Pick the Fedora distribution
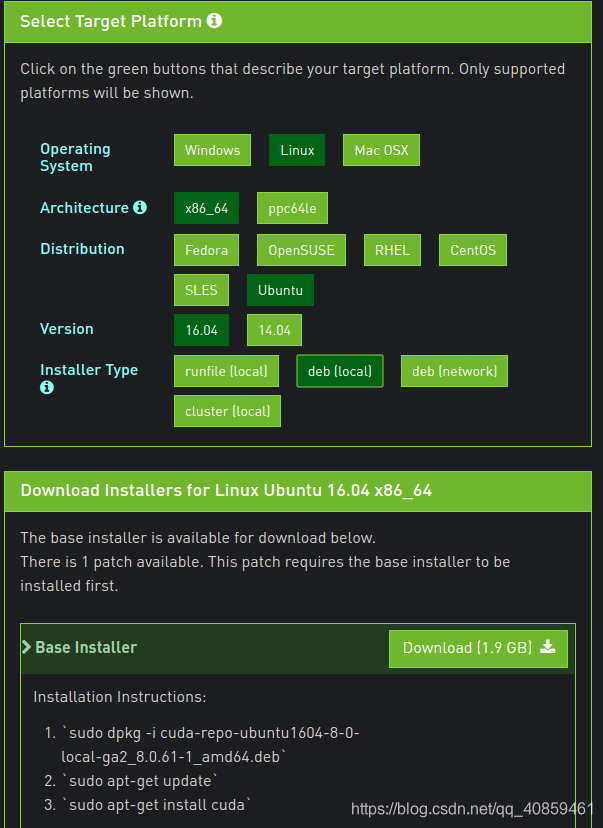 pos(206,250)
